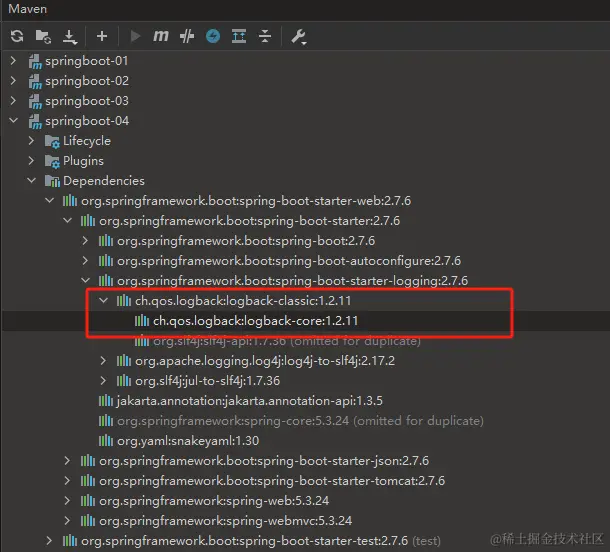Collapse the springboot-04 module
The image size is (610, 552).
(14, 121)
